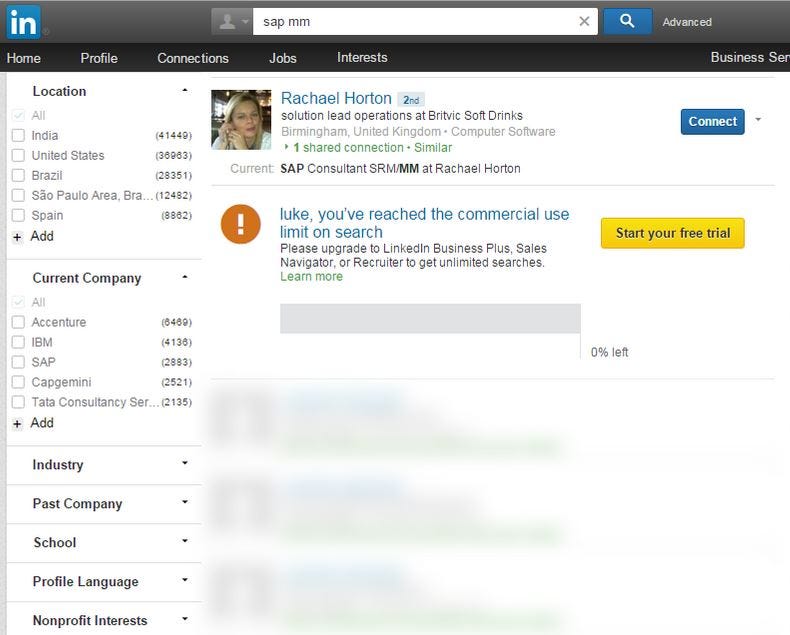
Task: Click the blue search magnifier button
Action: [627, 21]
